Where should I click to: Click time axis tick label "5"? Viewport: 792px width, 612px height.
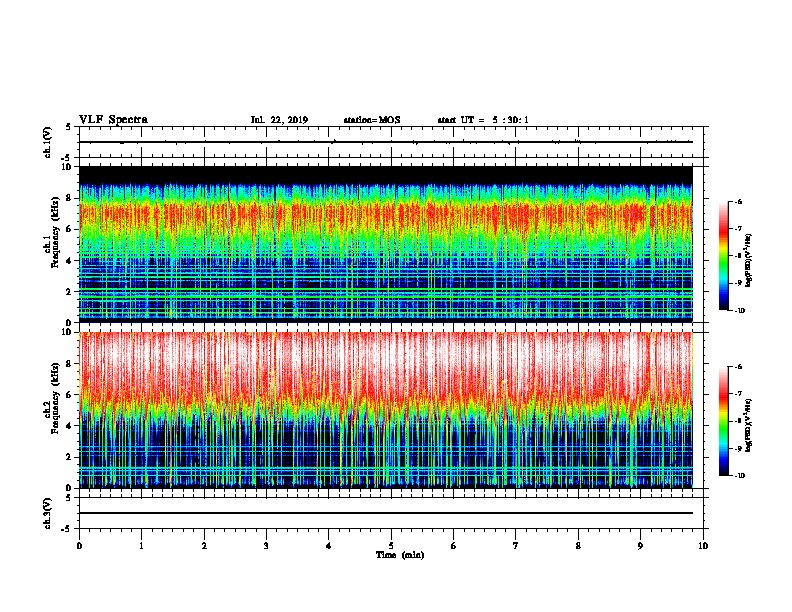[391, 546]
